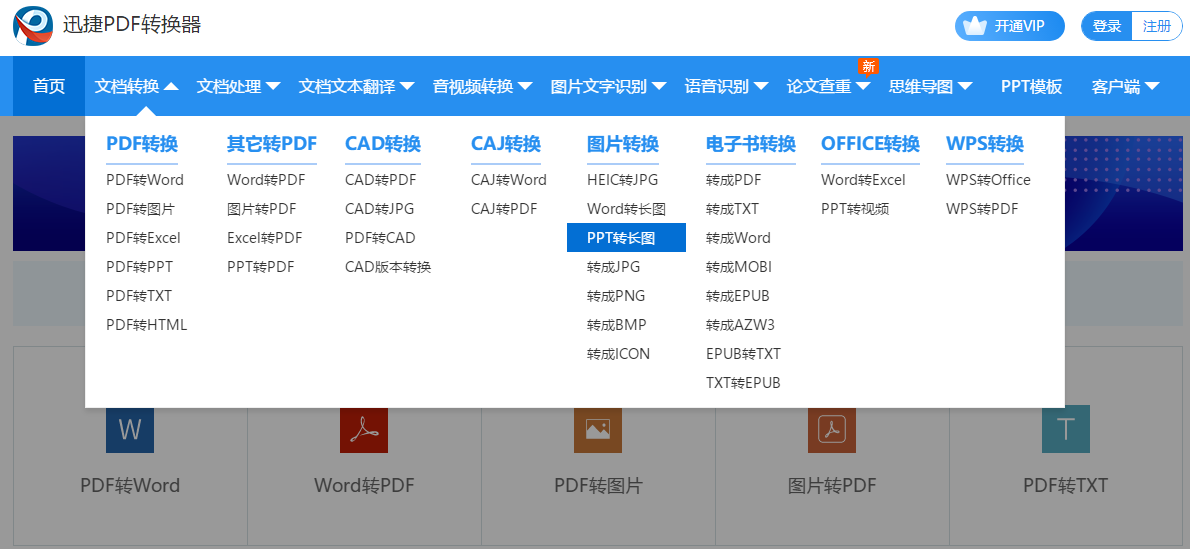The image size is (1190, 549).
Task: Select 转成EPUB menu entry
Action: coord(738,295)
